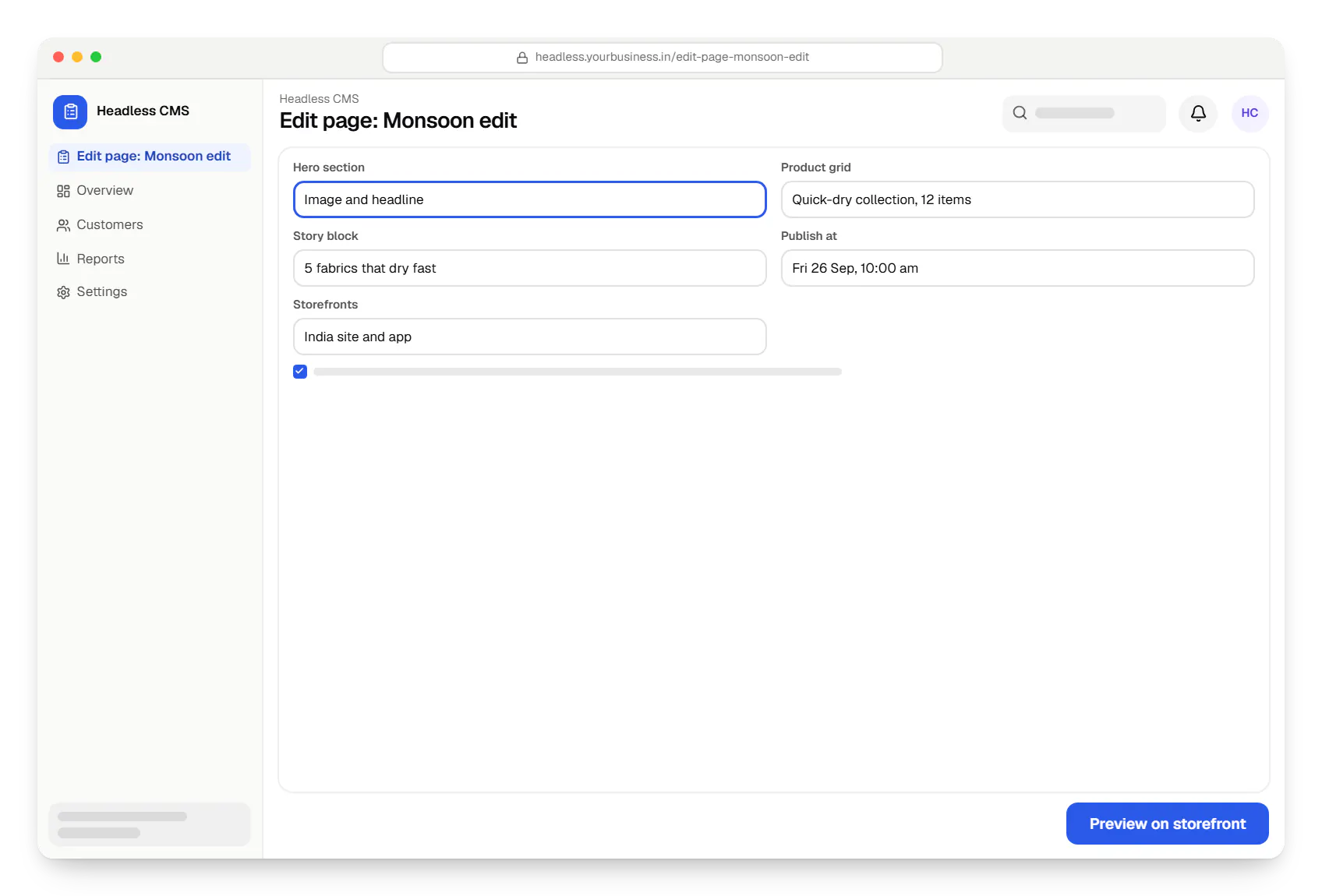Image resolution: width=1322 pixels, height=896 pixels.
Task: Maximize the window with the green button
Action: pyautogui.click(x=96, y=57)
